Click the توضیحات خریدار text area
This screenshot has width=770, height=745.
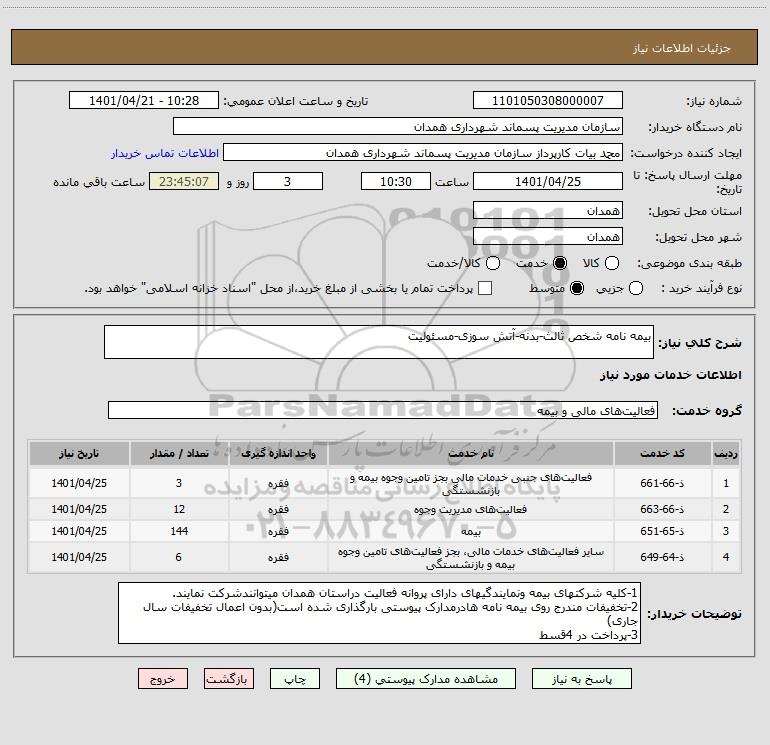click(x=380, y=613)
